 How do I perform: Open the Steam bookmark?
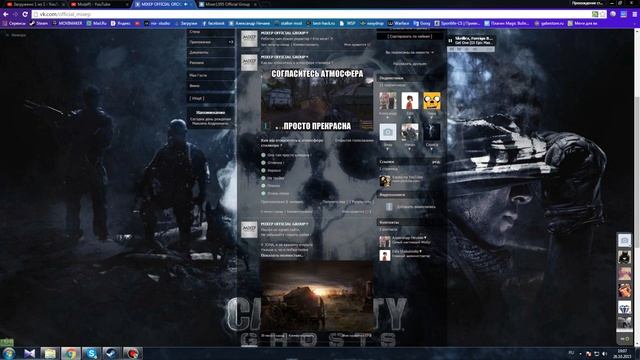click(39, 23)
